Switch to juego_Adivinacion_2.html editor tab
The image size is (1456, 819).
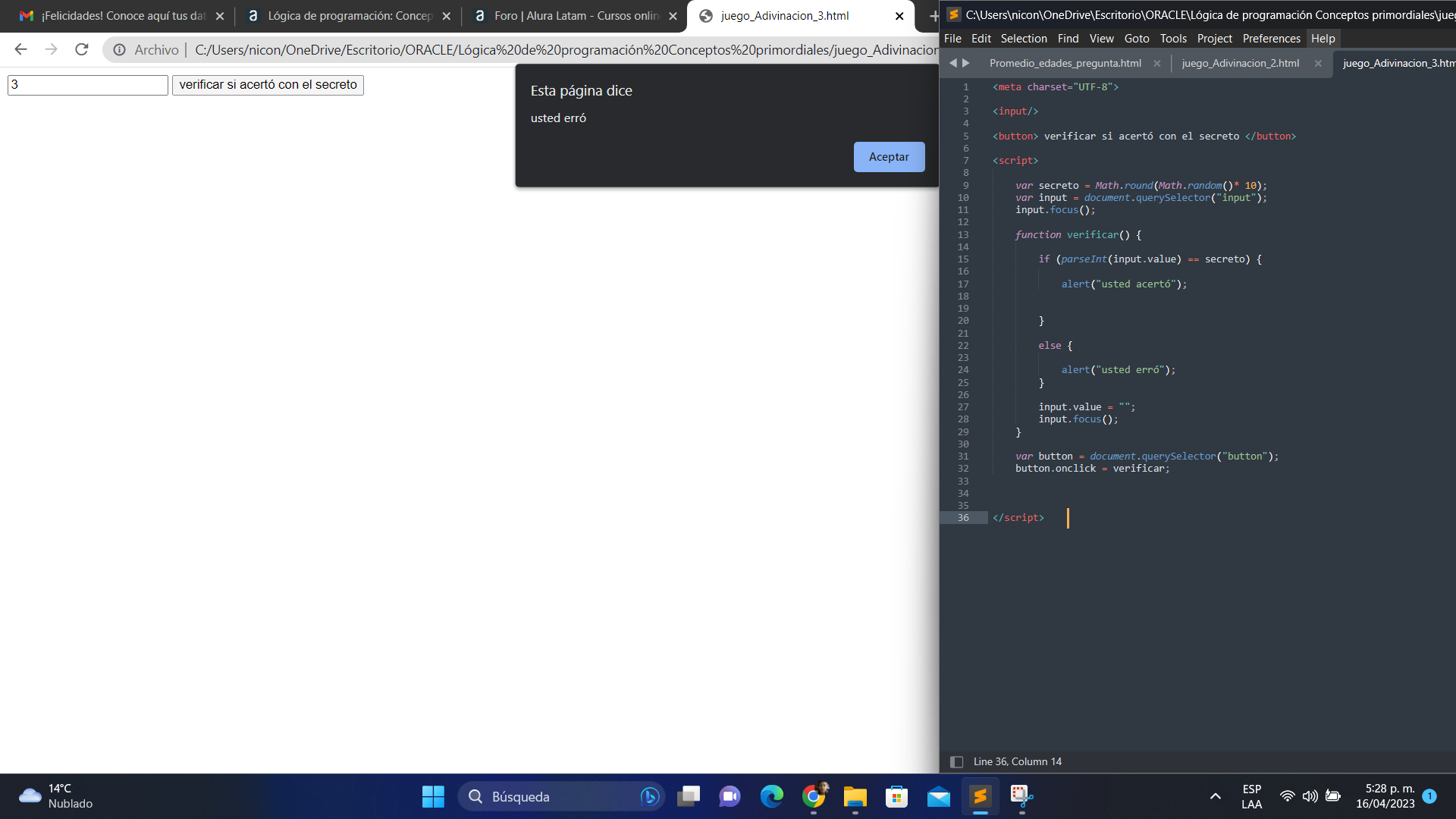click(1240, 63)
